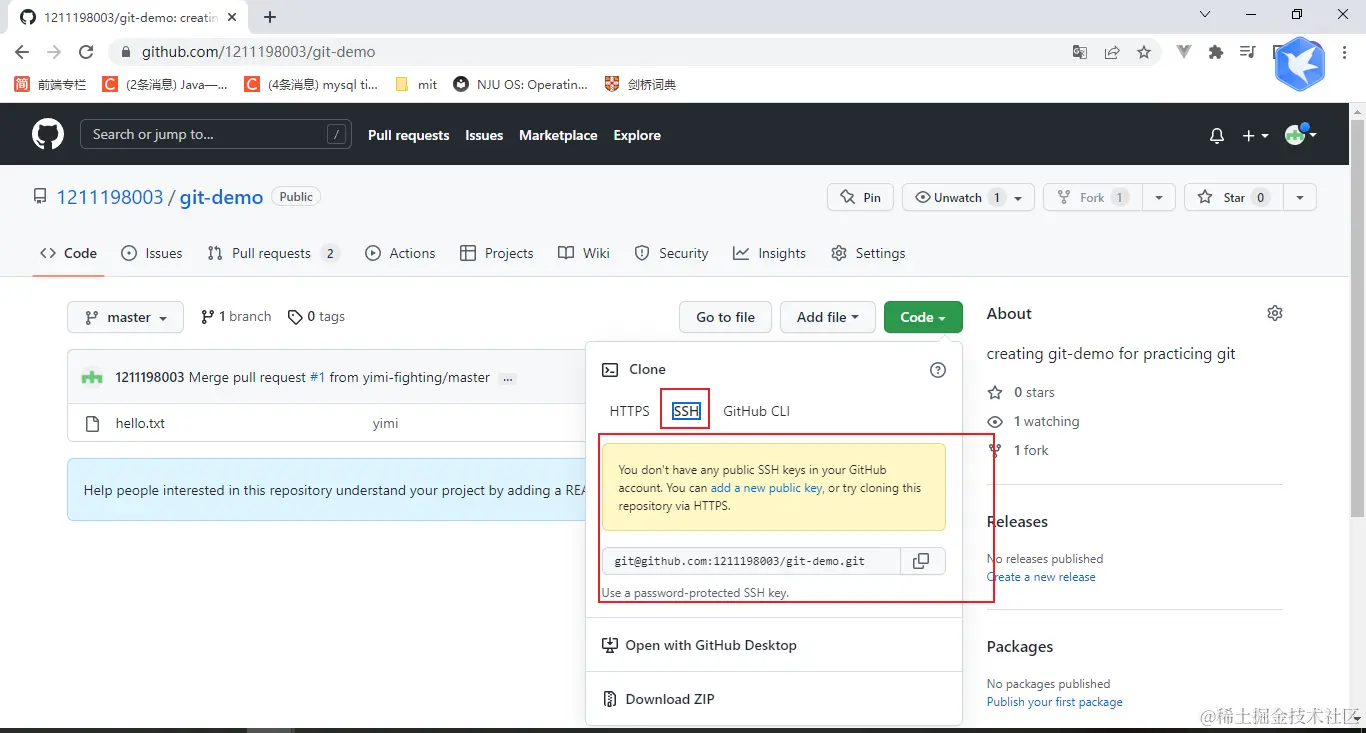Open the GitHub Octocat home logo
This screenshot has width=1366, height=733.
tap(48, 134)
